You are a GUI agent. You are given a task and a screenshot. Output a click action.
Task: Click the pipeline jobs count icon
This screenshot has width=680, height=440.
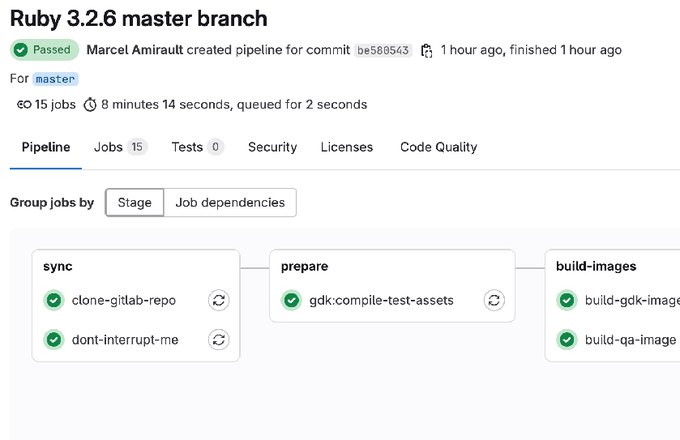click(x=24, y=104)
